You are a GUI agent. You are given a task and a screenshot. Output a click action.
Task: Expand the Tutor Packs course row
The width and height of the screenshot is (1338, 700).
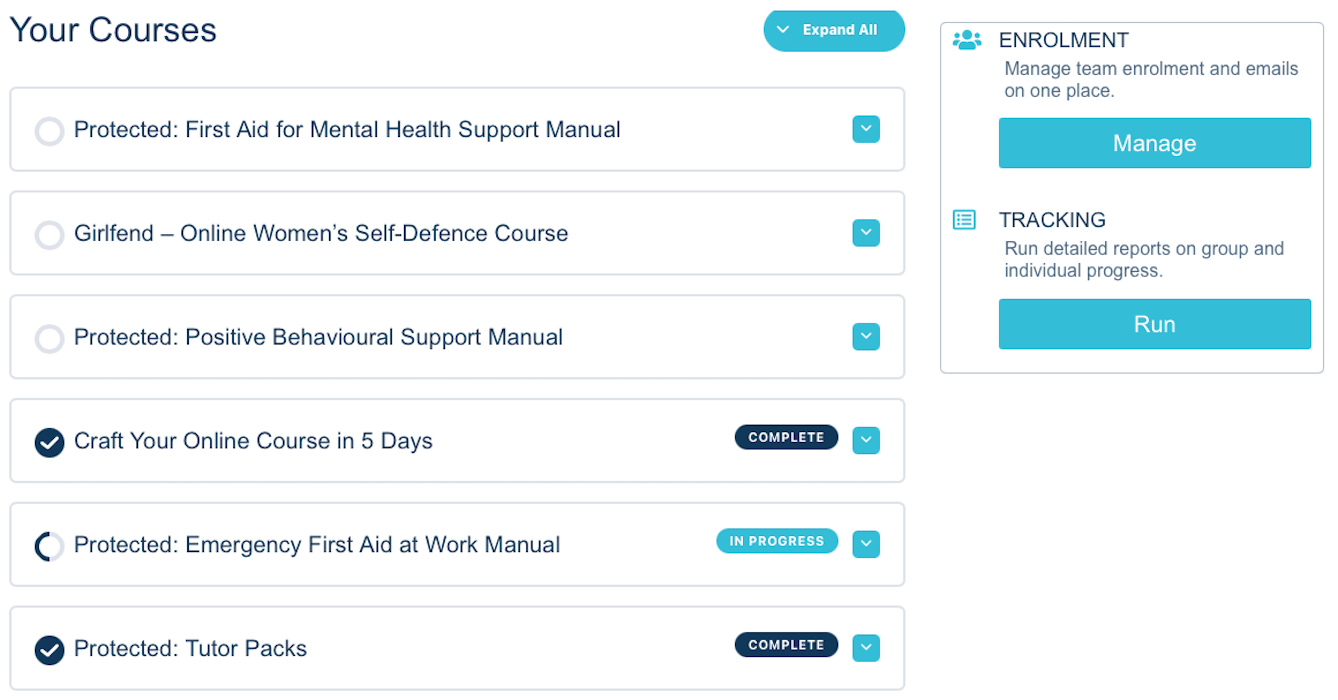pyautogui.click(x=866, y=648)
